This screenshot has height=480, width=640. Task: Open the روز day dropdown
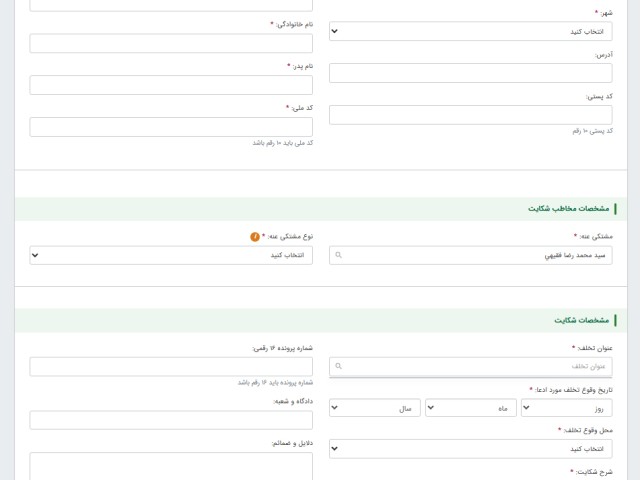567,408
